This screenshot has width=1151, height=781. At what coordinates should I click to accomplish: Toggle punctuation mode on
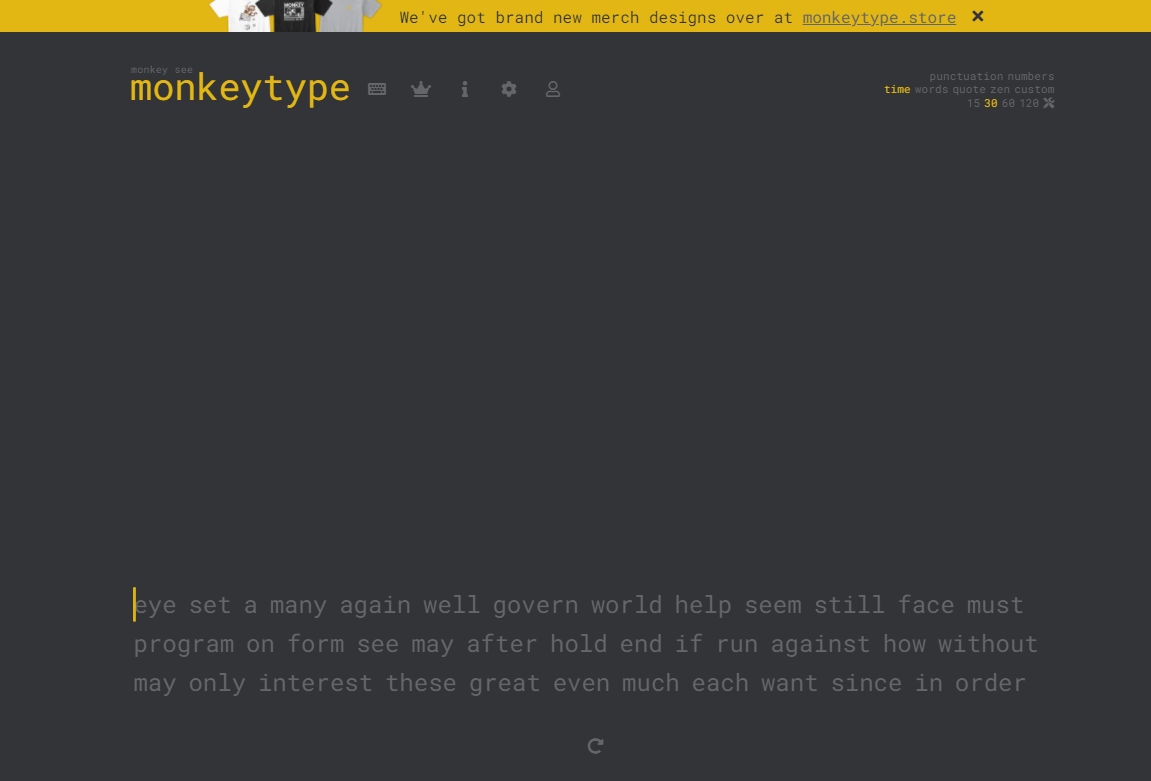(966, 77)
